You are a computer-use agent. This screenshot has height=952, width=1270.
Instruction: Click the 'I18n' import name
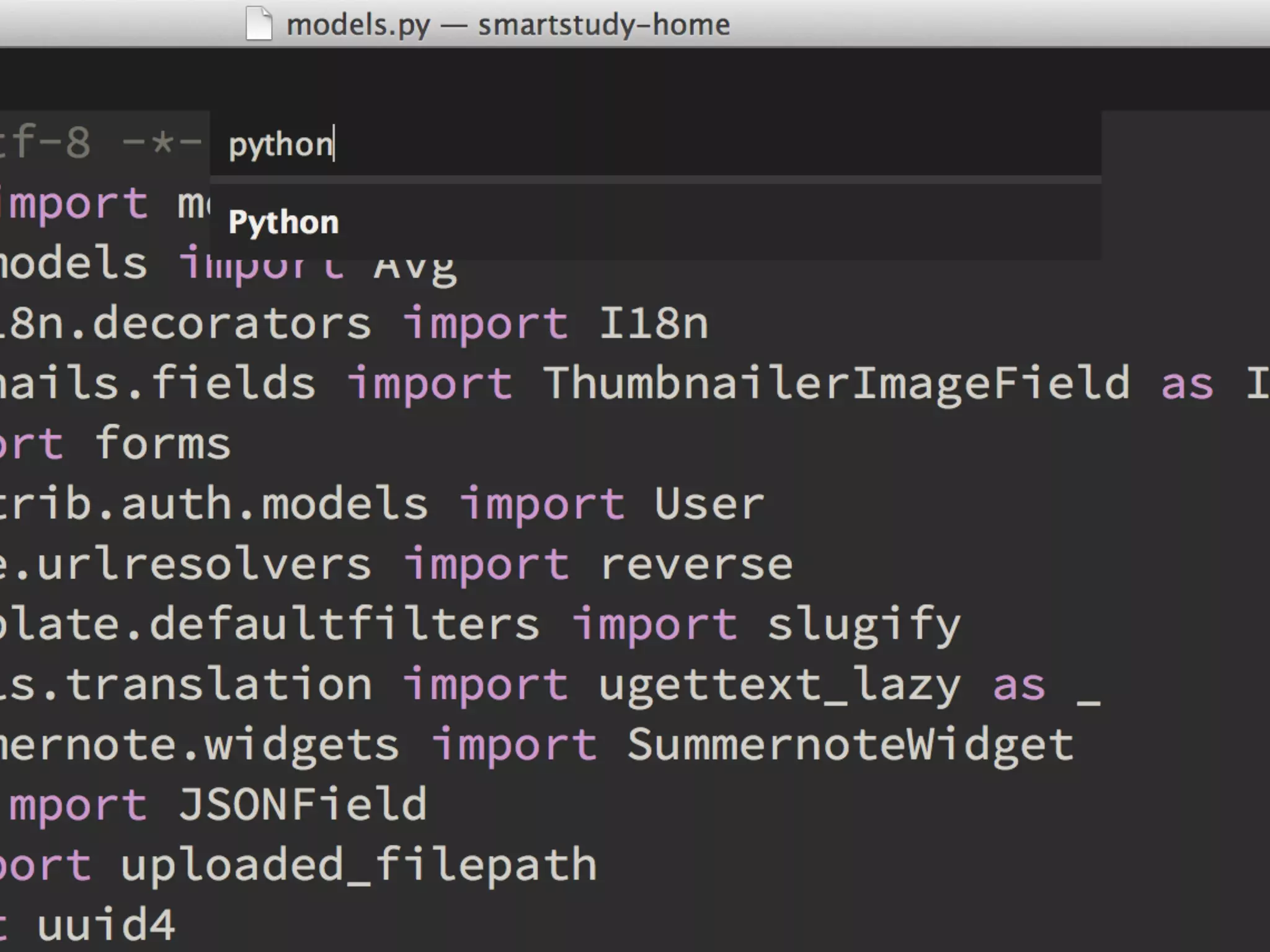[x=653, y=323]
